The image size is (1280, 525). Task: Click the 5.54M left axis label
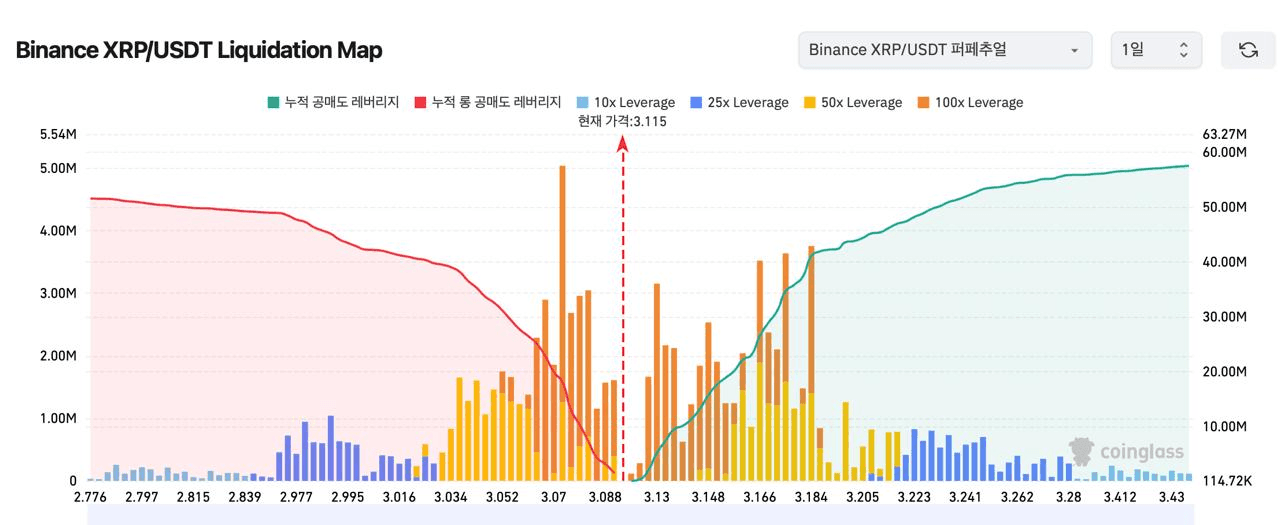pos(58,134)
